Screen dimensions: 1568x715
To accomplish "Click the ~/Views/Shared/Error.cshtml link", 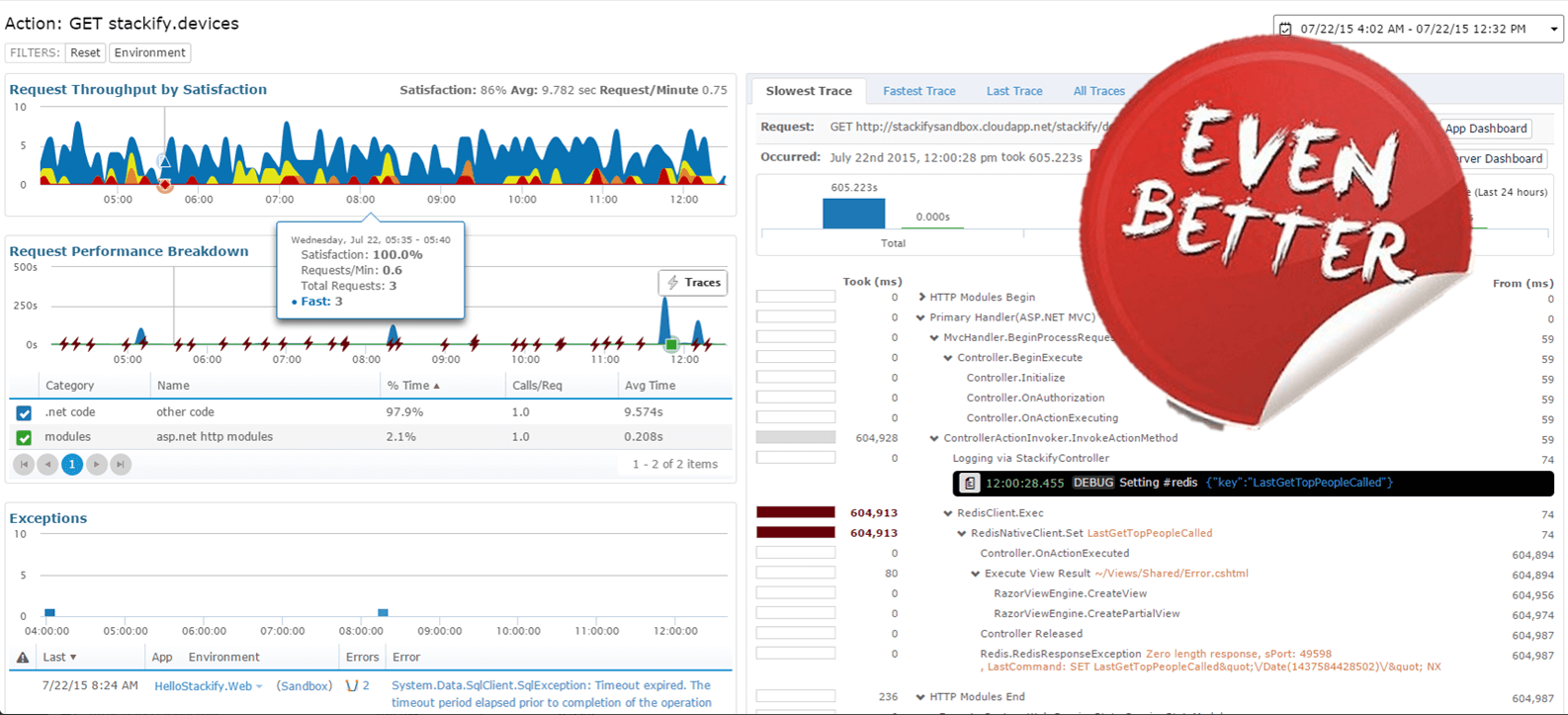I will pos(1172,574).
